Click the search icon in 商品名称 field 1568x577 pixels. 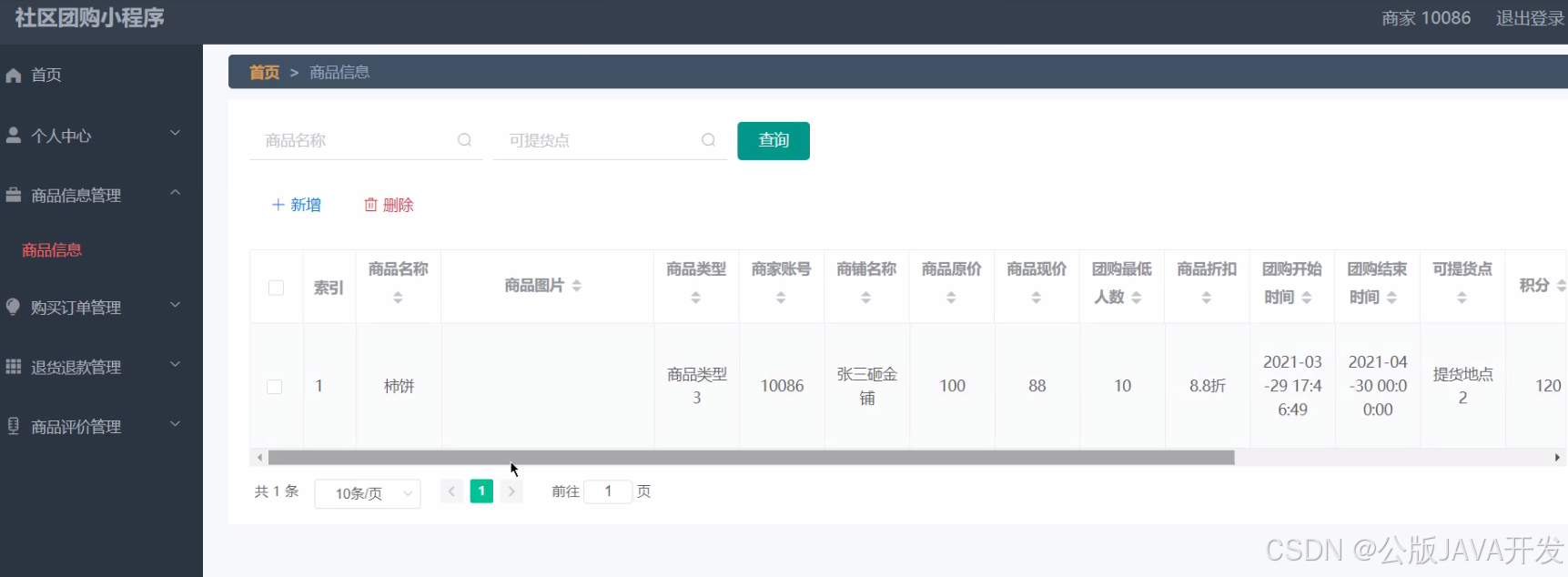(464, 140)
